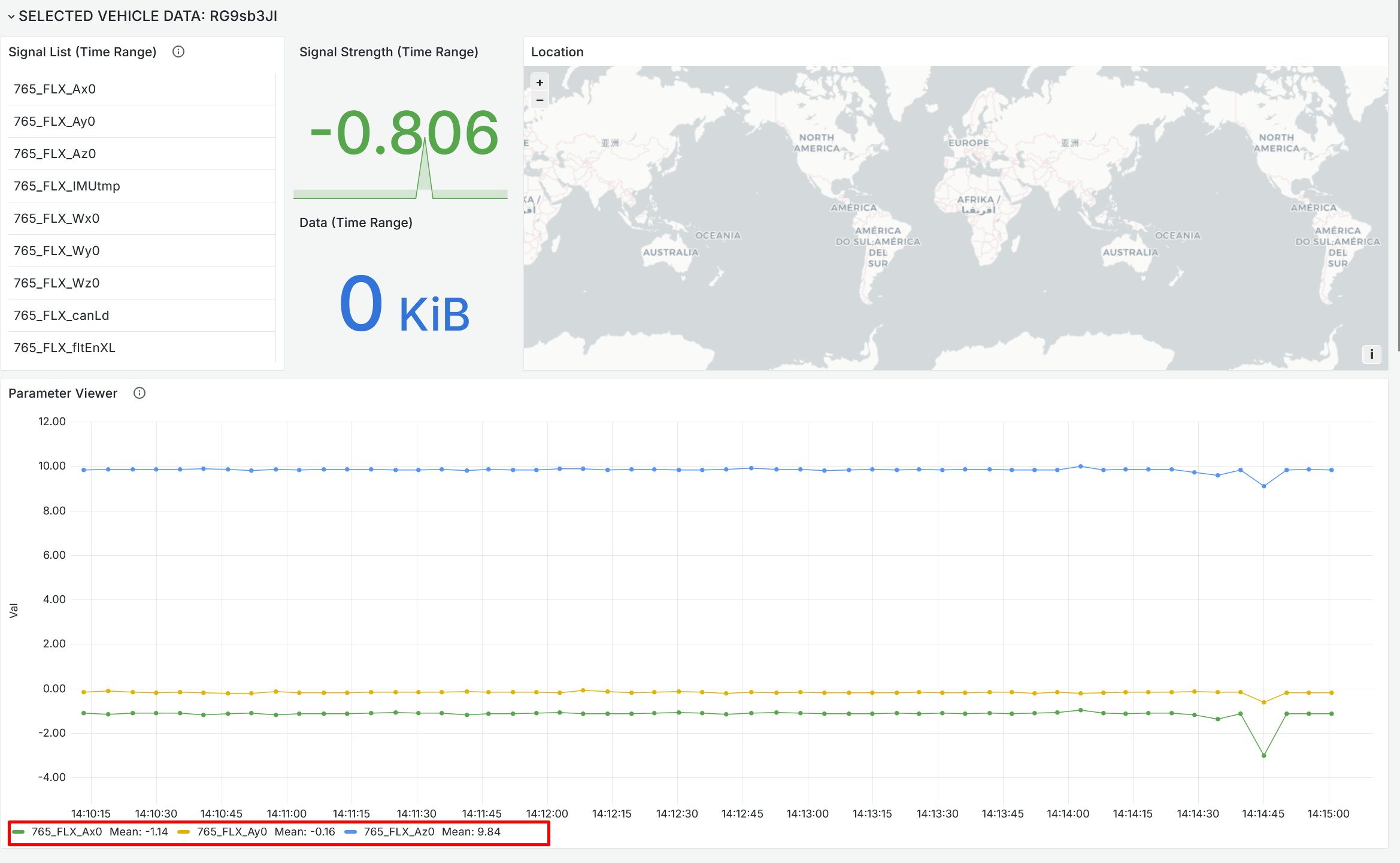Toggle the 765_FLX_Ay0 legend series
The image size is (1400, 863).
tap(232, 832)
